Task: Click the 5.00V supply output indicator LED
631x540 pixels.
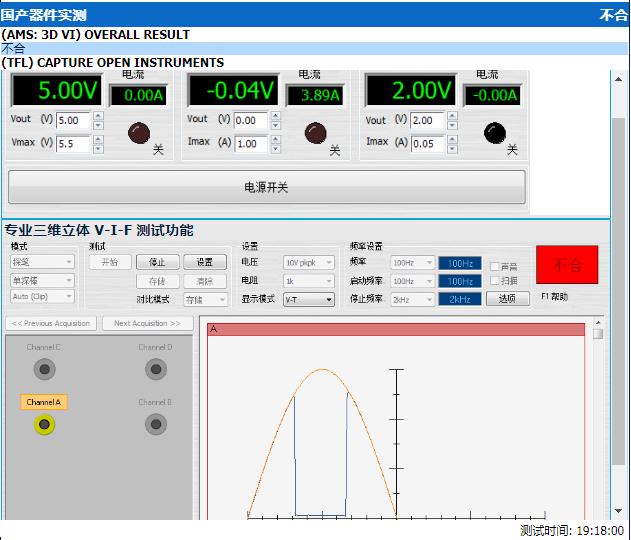Action: point(138,133)
